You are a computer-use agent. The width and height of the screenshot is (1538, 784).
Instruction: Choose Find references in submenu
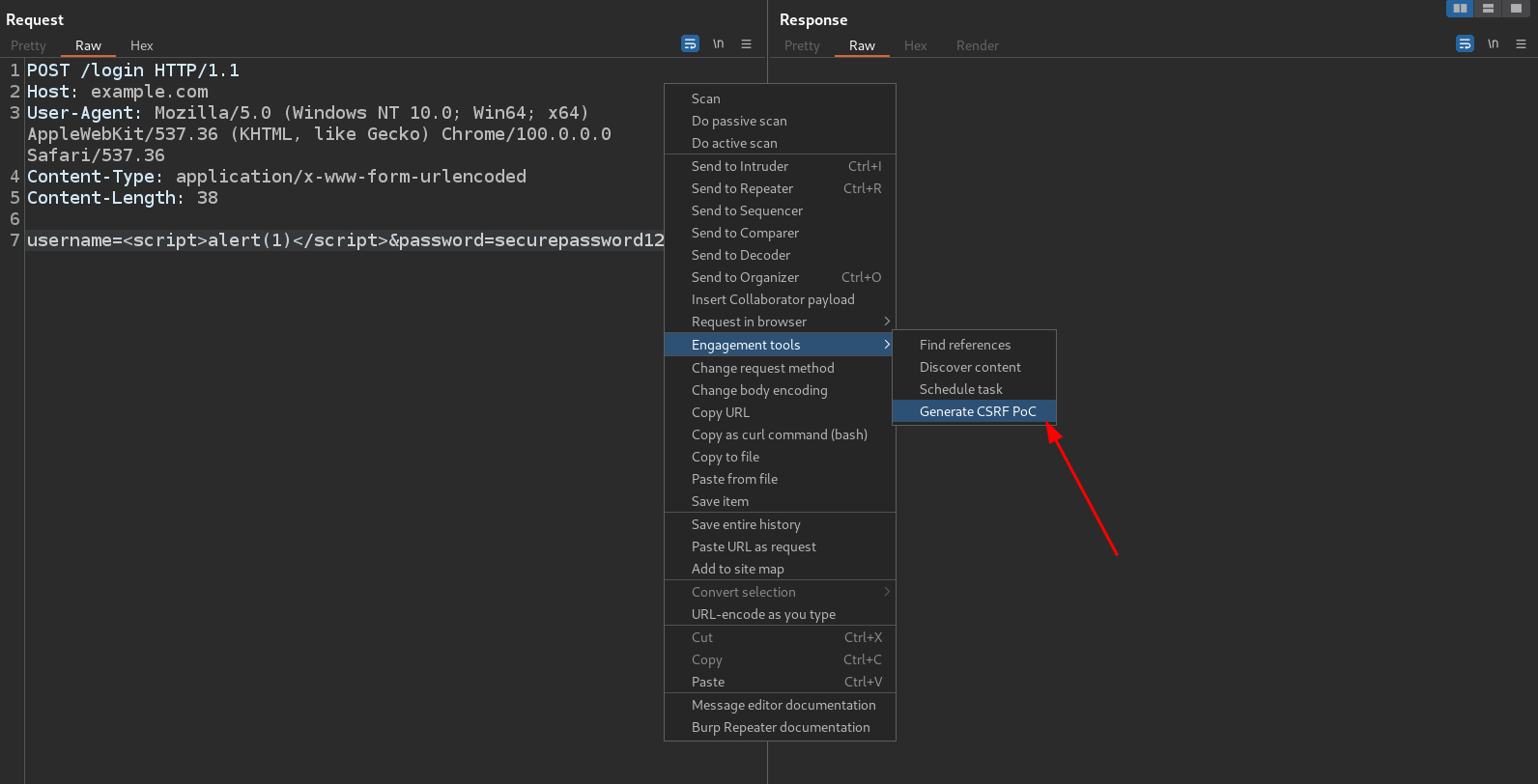pyautogui.click(x=974, y=345)
